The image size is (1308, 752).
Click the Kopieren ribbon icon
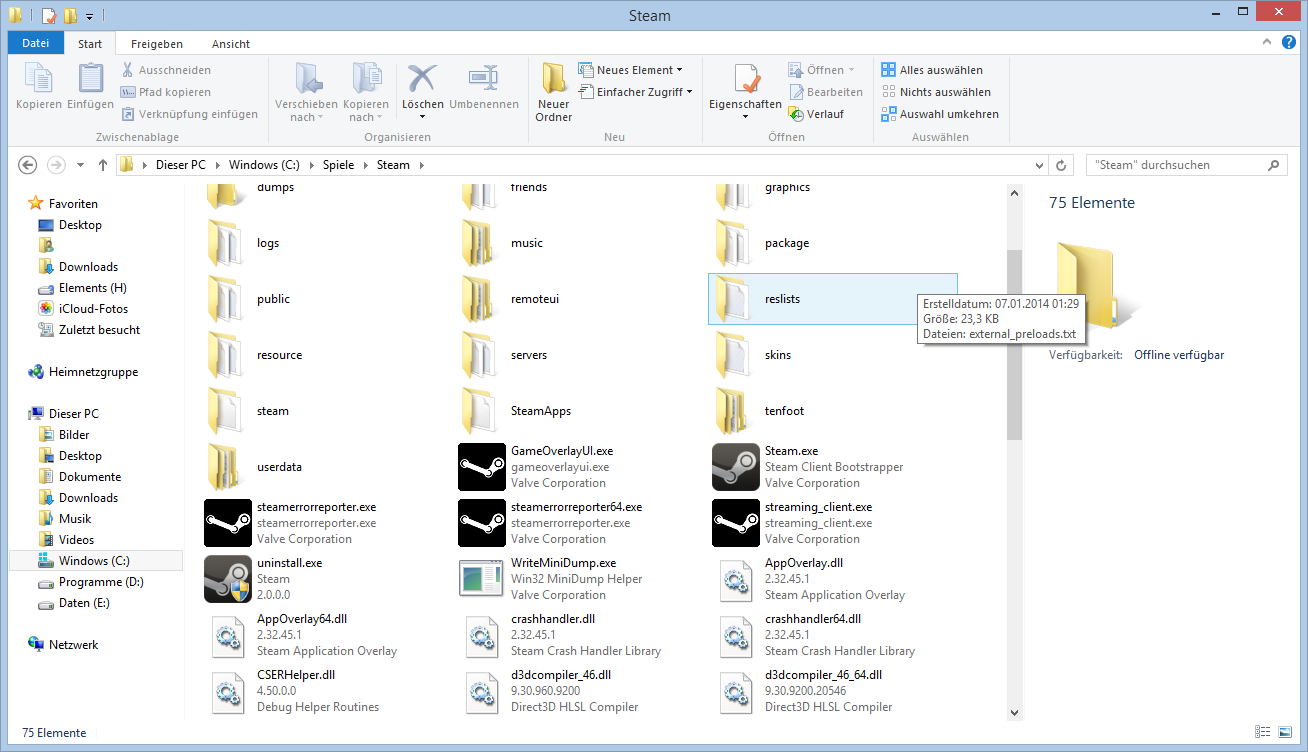coord(39,78)
